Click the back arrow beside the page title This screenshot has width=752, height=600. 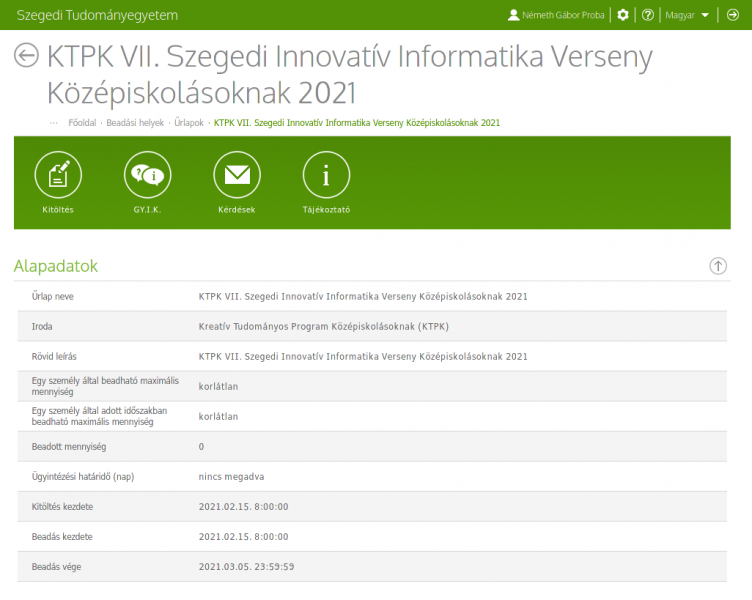(26, 56)
